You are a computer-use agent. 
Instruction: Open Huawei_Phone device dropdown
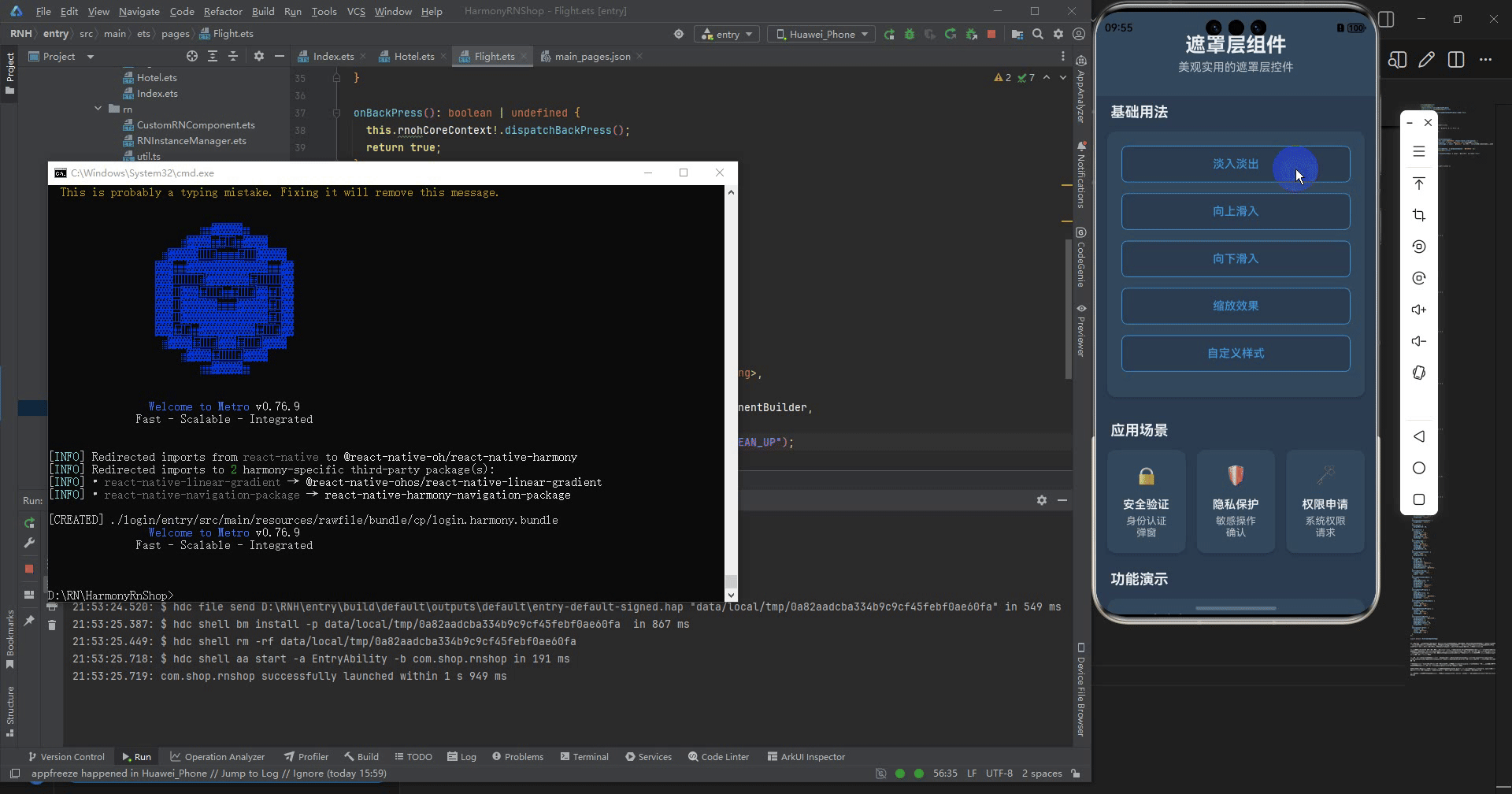821,34
